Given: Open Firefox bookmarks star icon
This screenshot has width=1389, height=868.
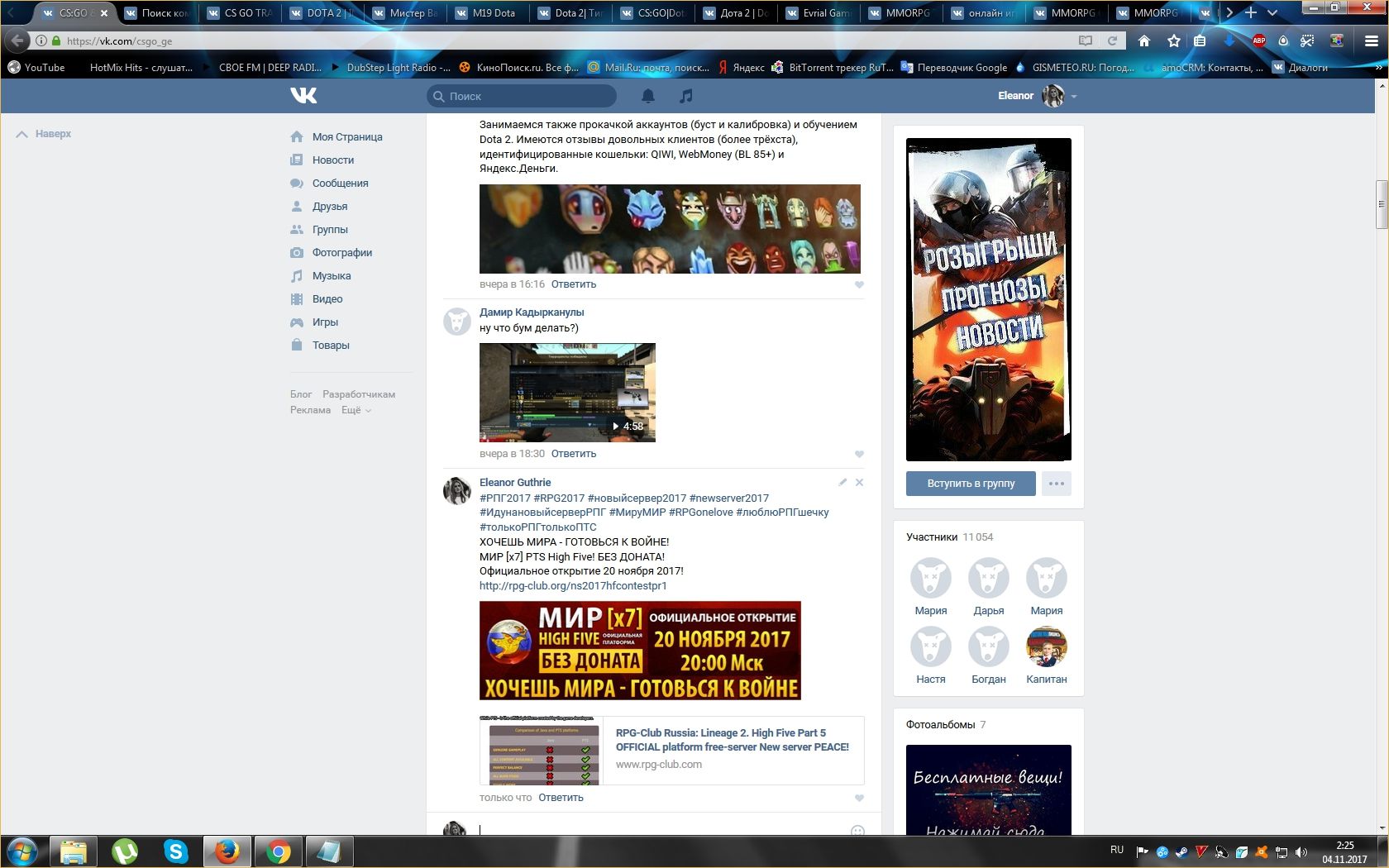Looking at the screenshot, I should pyautogui.click(x=1173, y=41).
